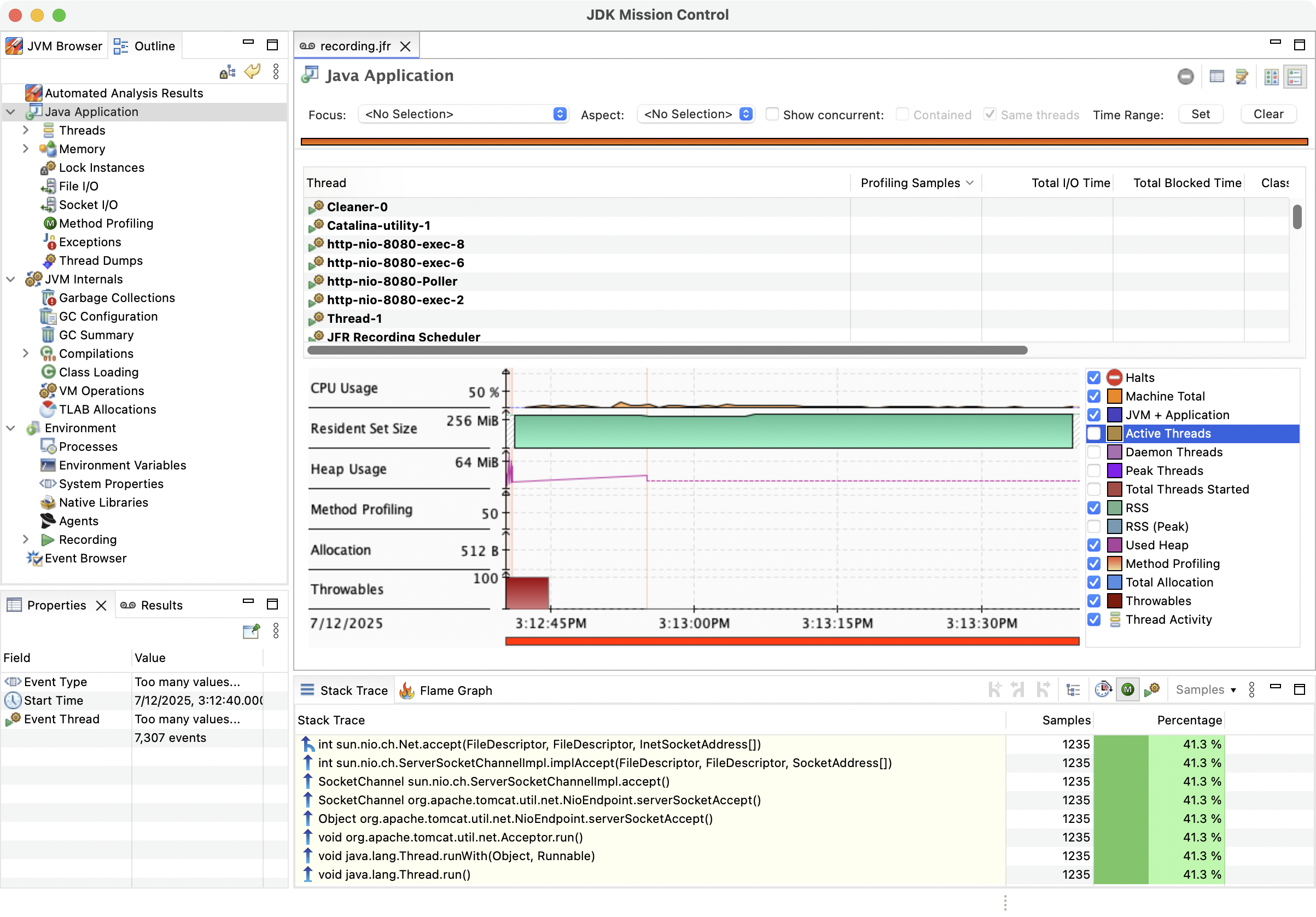Click the Lock Instances icon
The height and width of the screenshot is (917, 1316).
49,167
